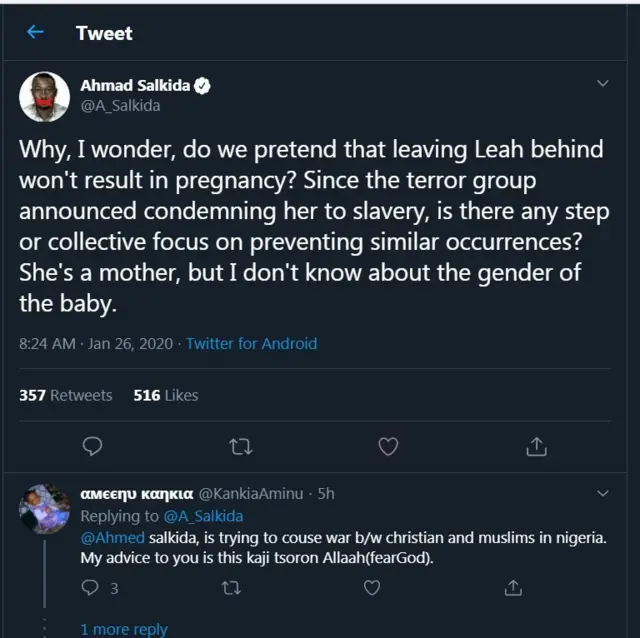Share the main tweet
Screen dimensions: 640x638
(x=536, y=445)
